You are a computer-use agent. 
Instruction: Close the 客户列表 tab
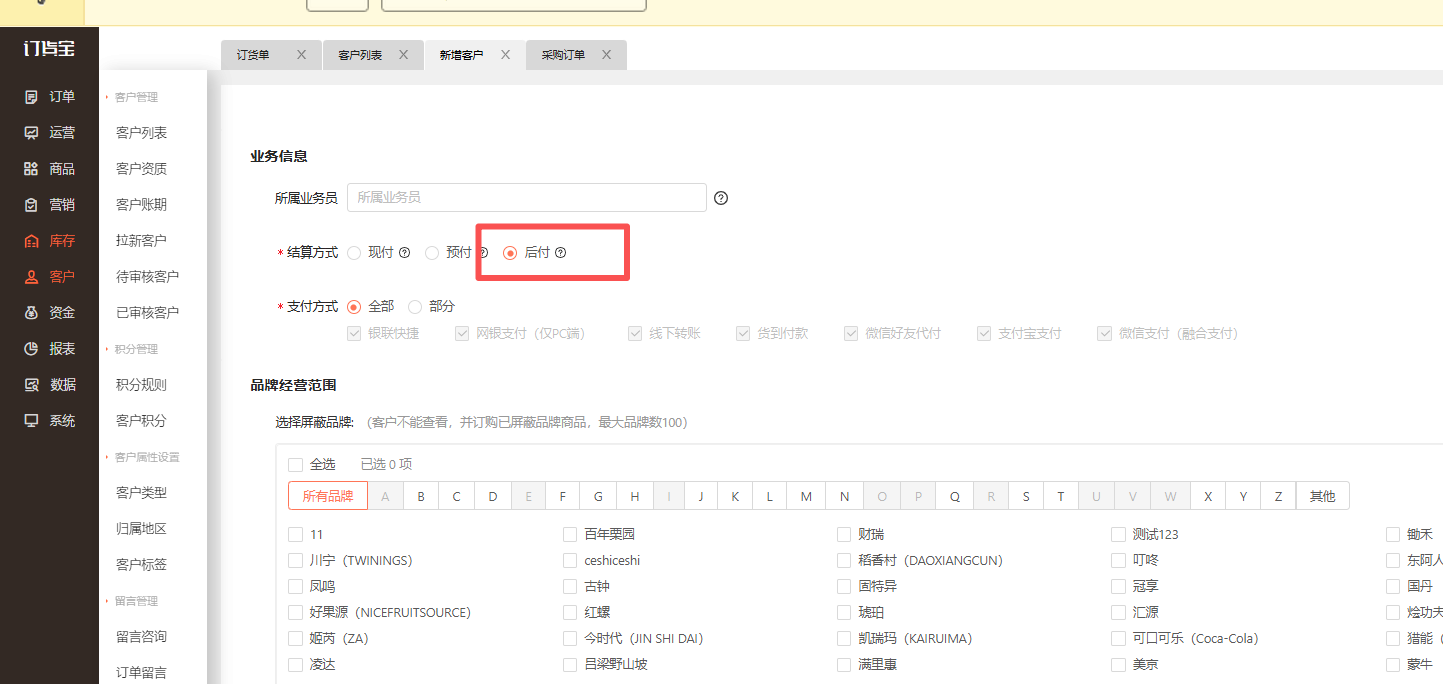coord(403,55)
